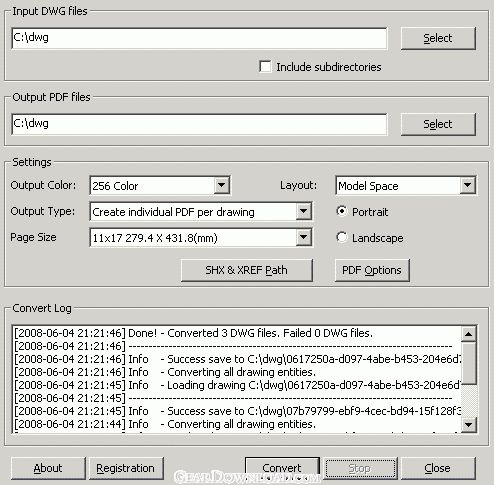494x485 pixels.
Task: Click the Convert Log scroll up arrow
Action: point(469,334)
